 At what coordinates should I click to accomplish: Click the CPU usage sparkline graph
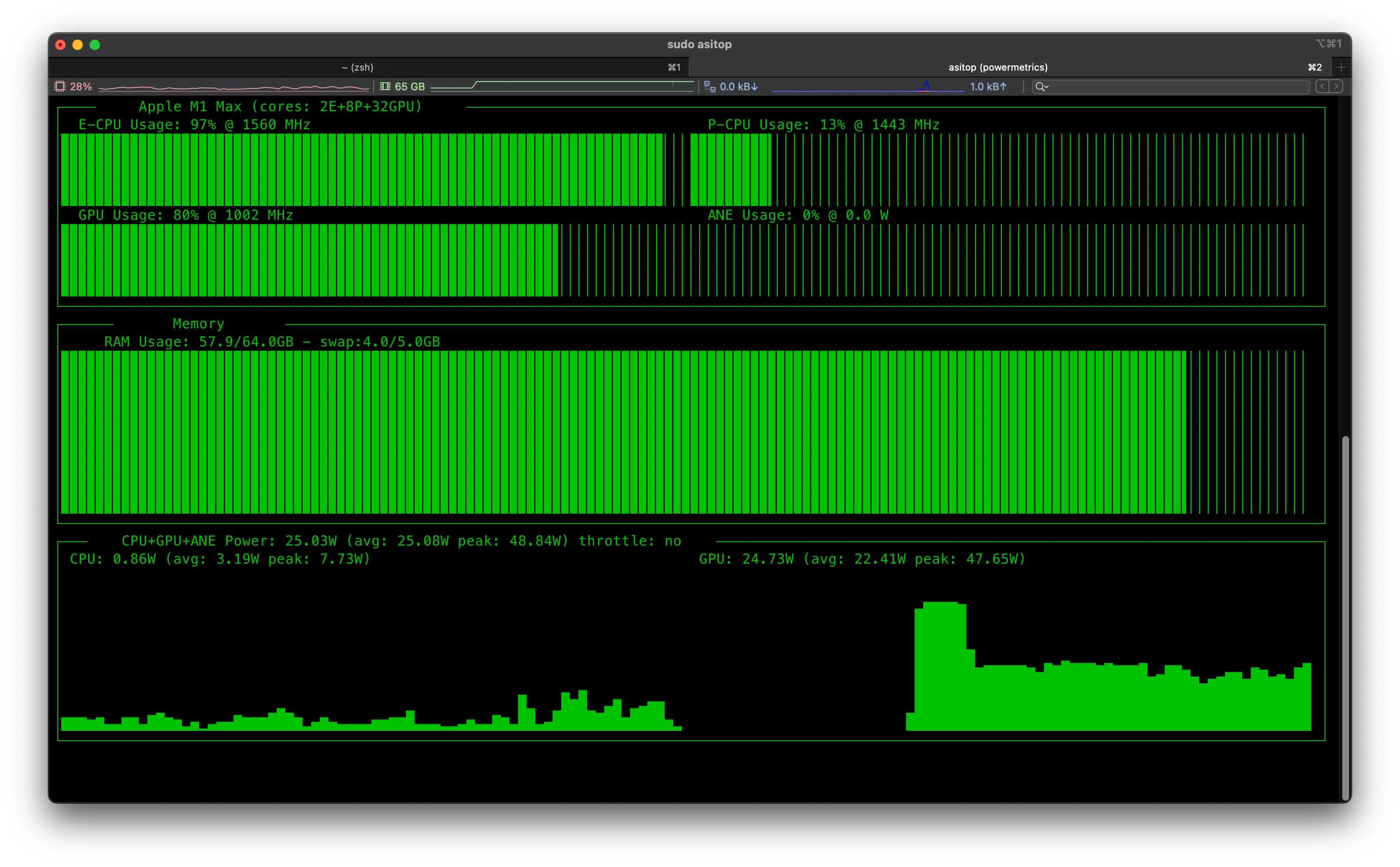coord(234,87)
